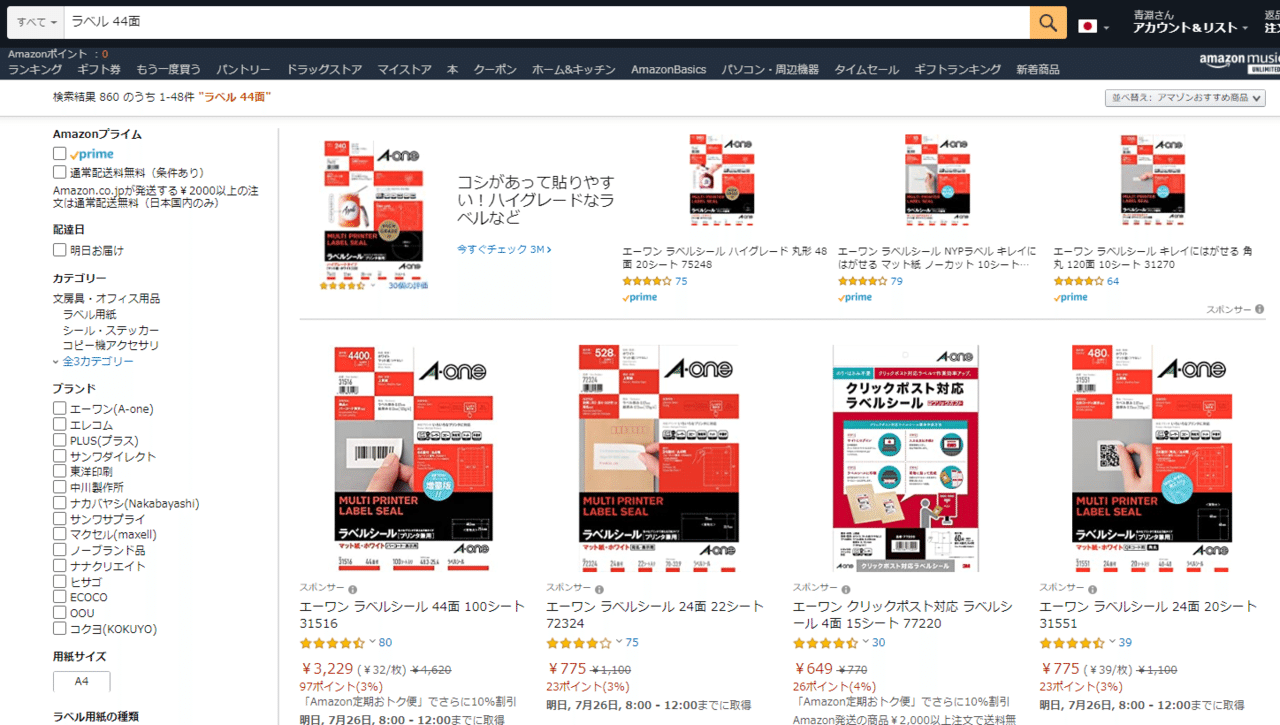Viewport: 1280px width, 725px height.
Task: Open アカウント&リスト account dropdown
Action: (x=1192, y=28)
